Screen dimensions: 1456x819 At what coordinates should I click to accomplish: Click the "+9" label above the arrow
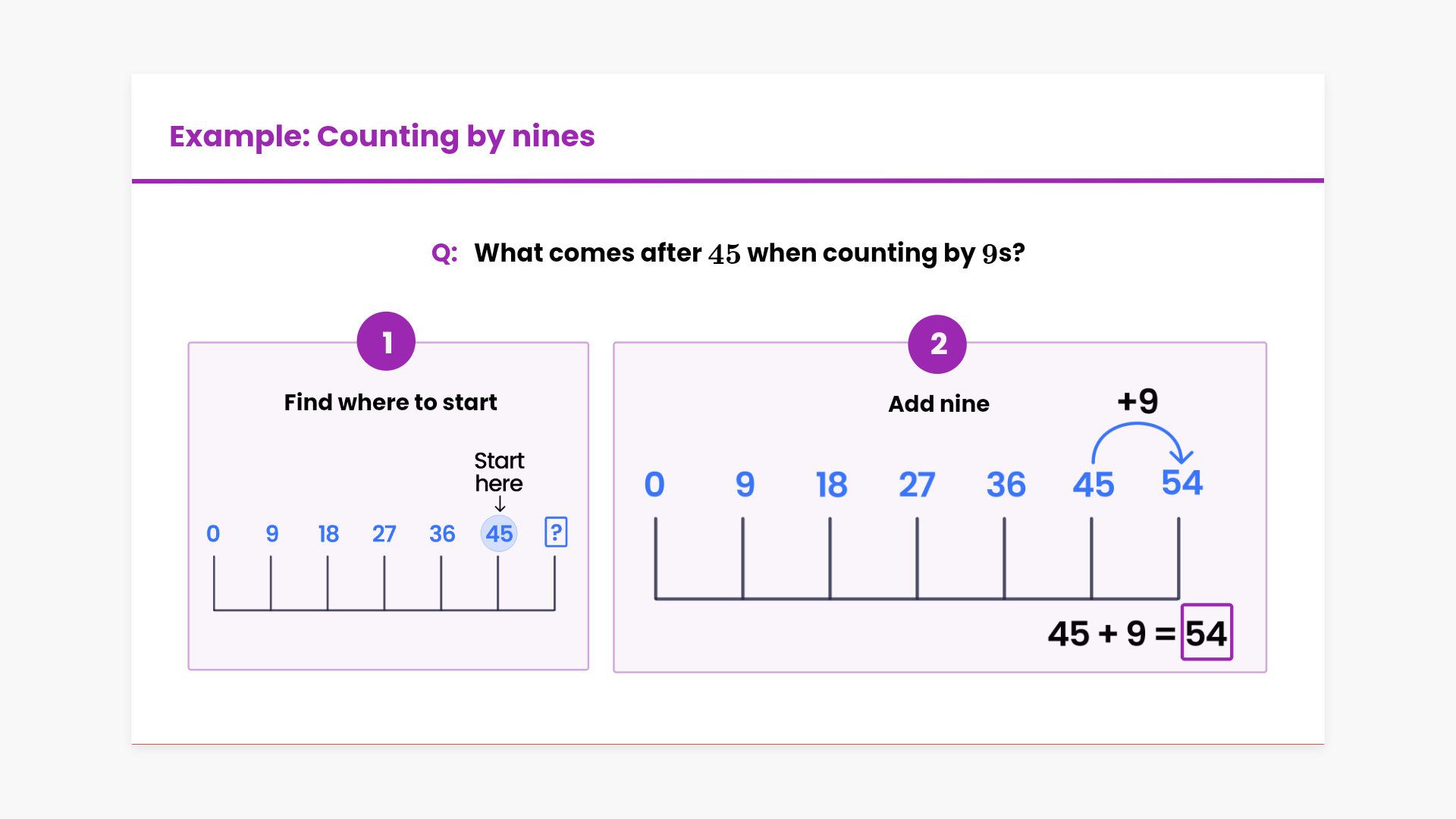(x=1137, y=401)
